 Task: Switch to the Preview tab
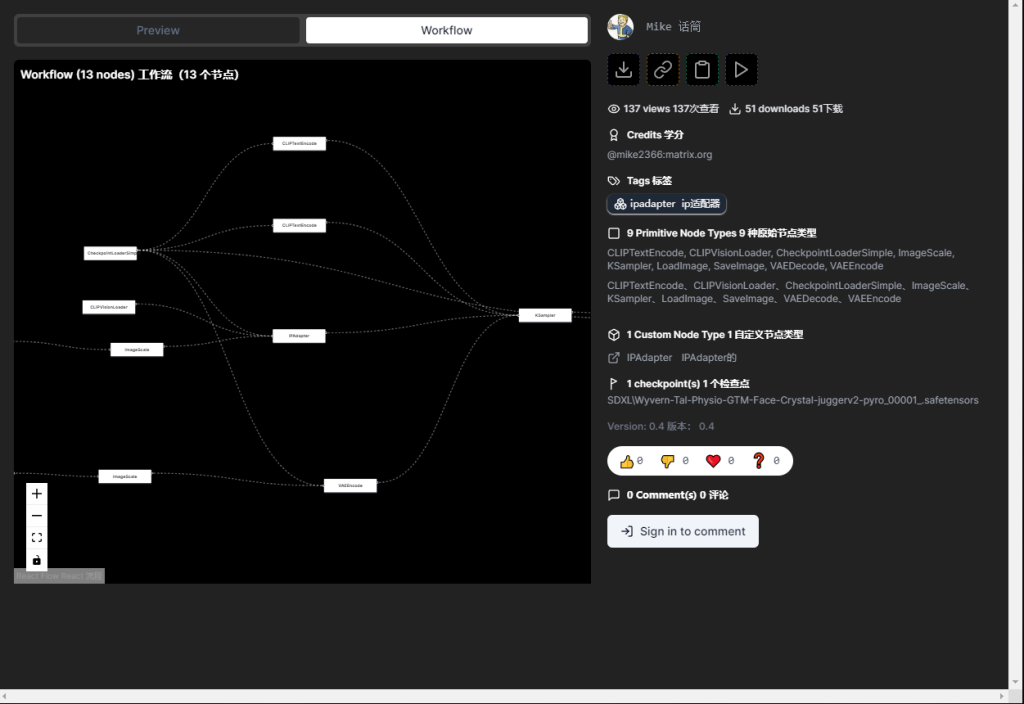(157, 30)
